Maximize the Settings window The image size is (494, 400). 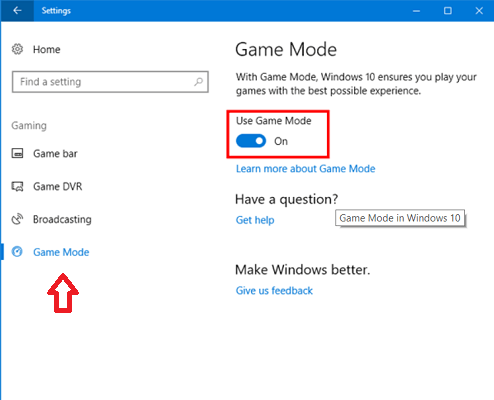pyautogui.click(x=448, y=11)
